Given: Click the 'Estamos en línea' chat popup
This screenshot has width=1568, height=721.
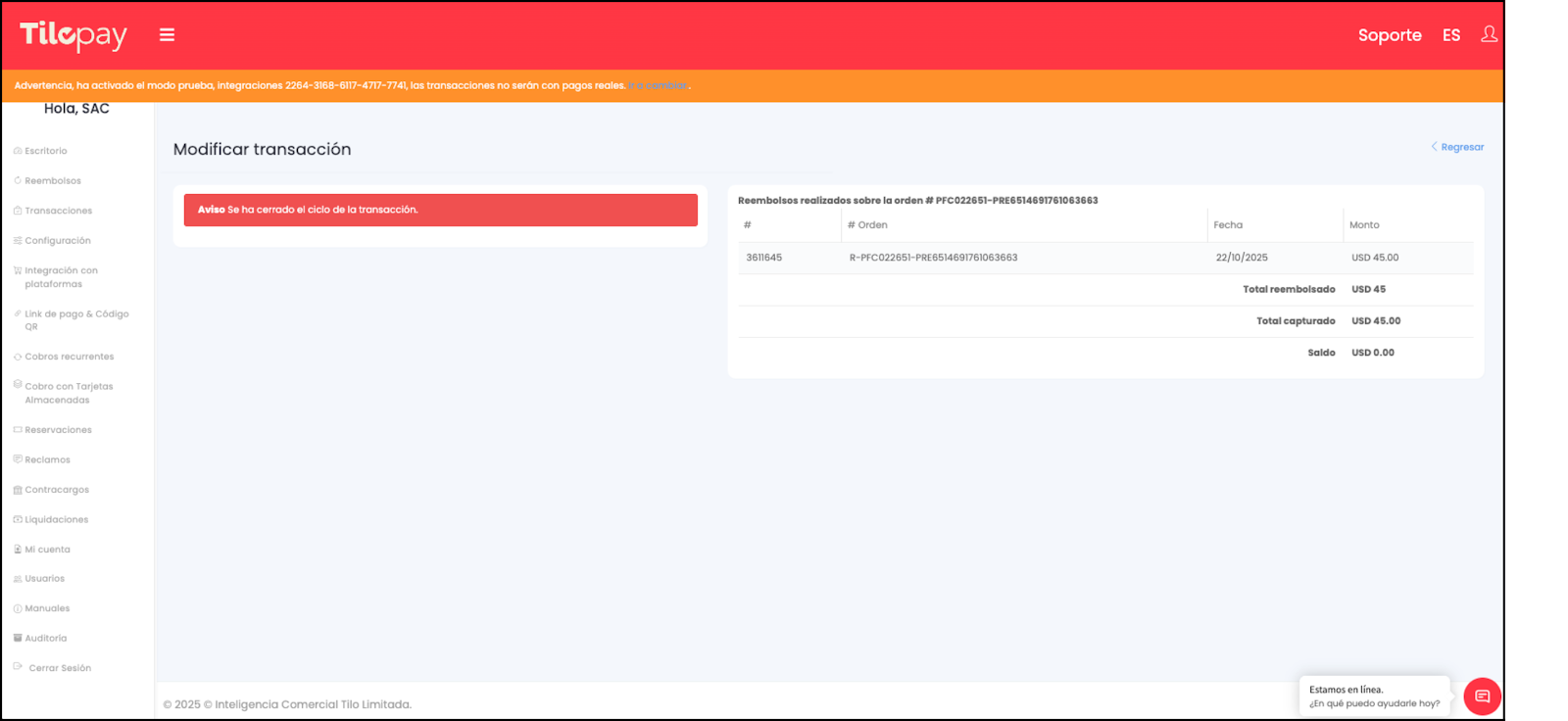Looking at the screenshot, I should pos(1373,697).
